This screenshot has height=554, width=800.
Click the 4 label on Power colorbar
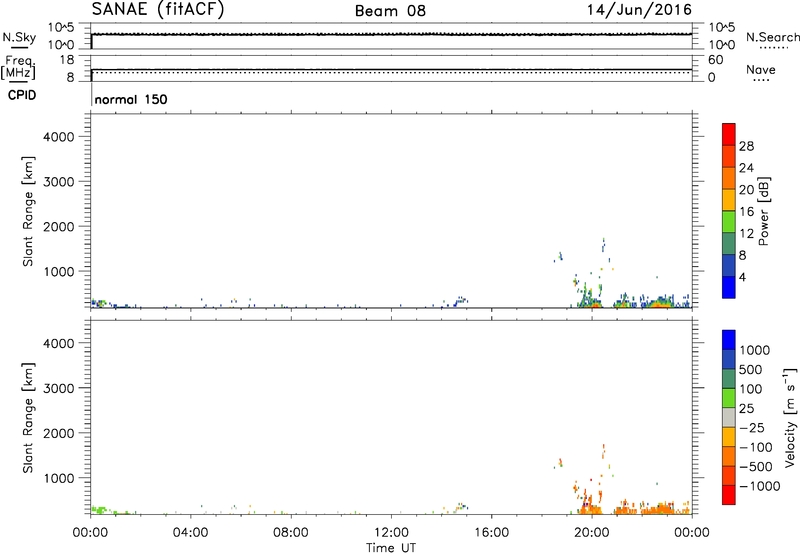[743, 277]
